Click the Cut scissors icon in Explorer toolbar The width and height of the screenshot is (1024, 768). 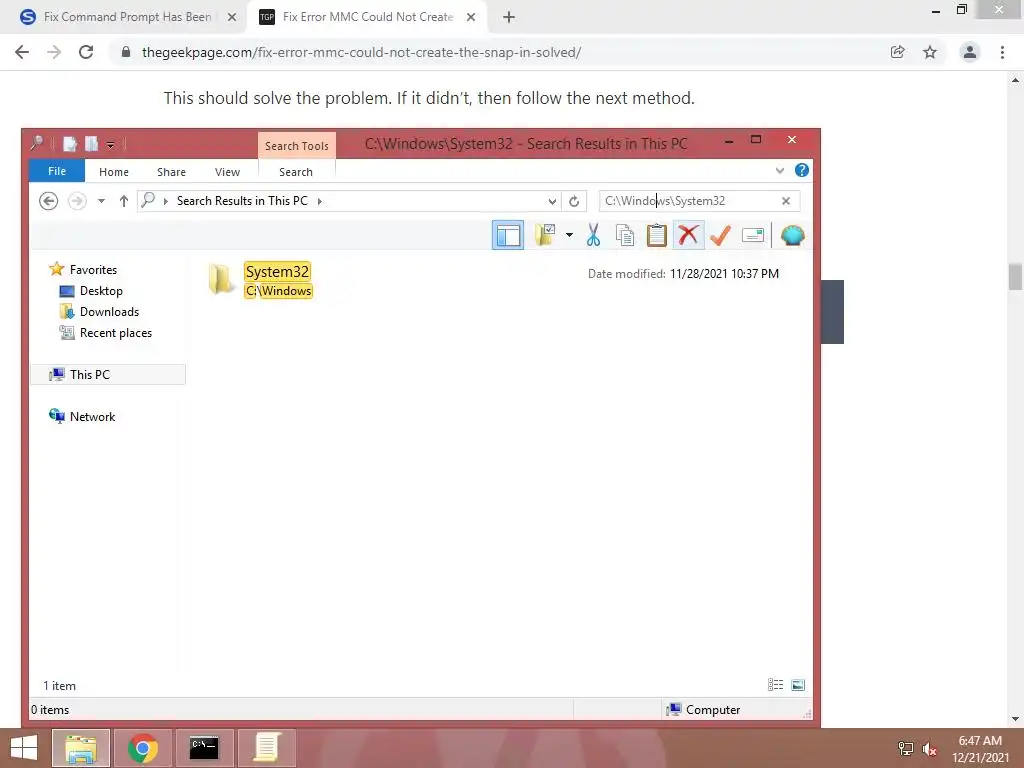click(593, 235)
